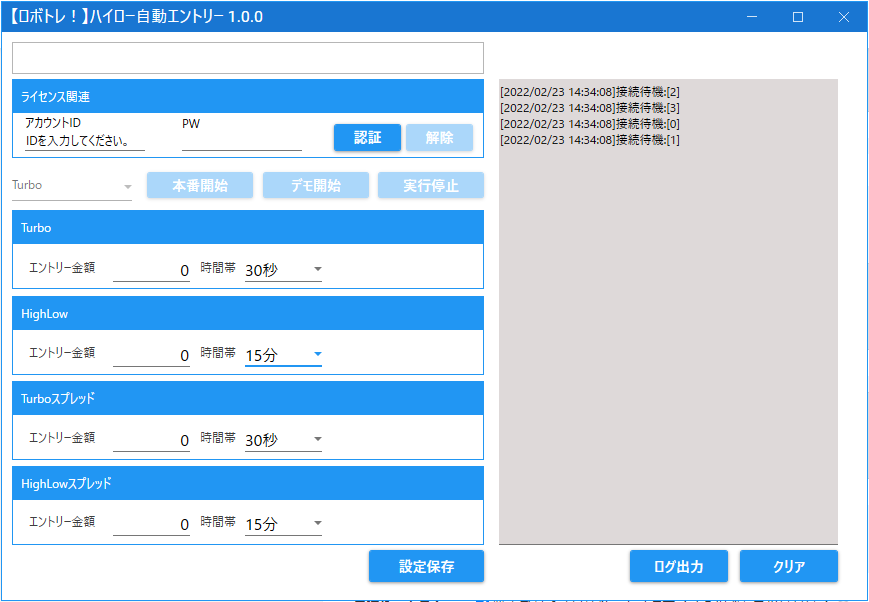Viewport: 869px width, 602px height.
Task: Click the empty text box at top
Action: (247, 58)
